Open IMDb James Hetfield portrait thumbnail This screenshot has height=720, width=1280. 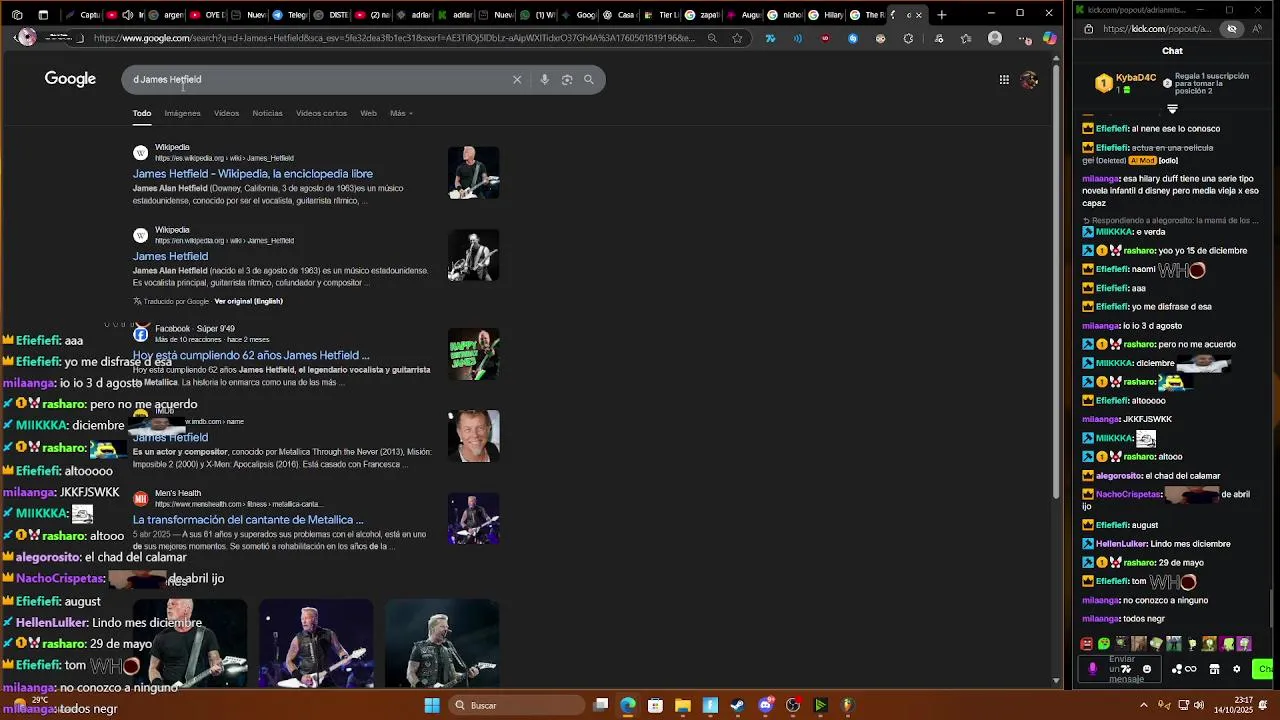click(x=473, y=436)
